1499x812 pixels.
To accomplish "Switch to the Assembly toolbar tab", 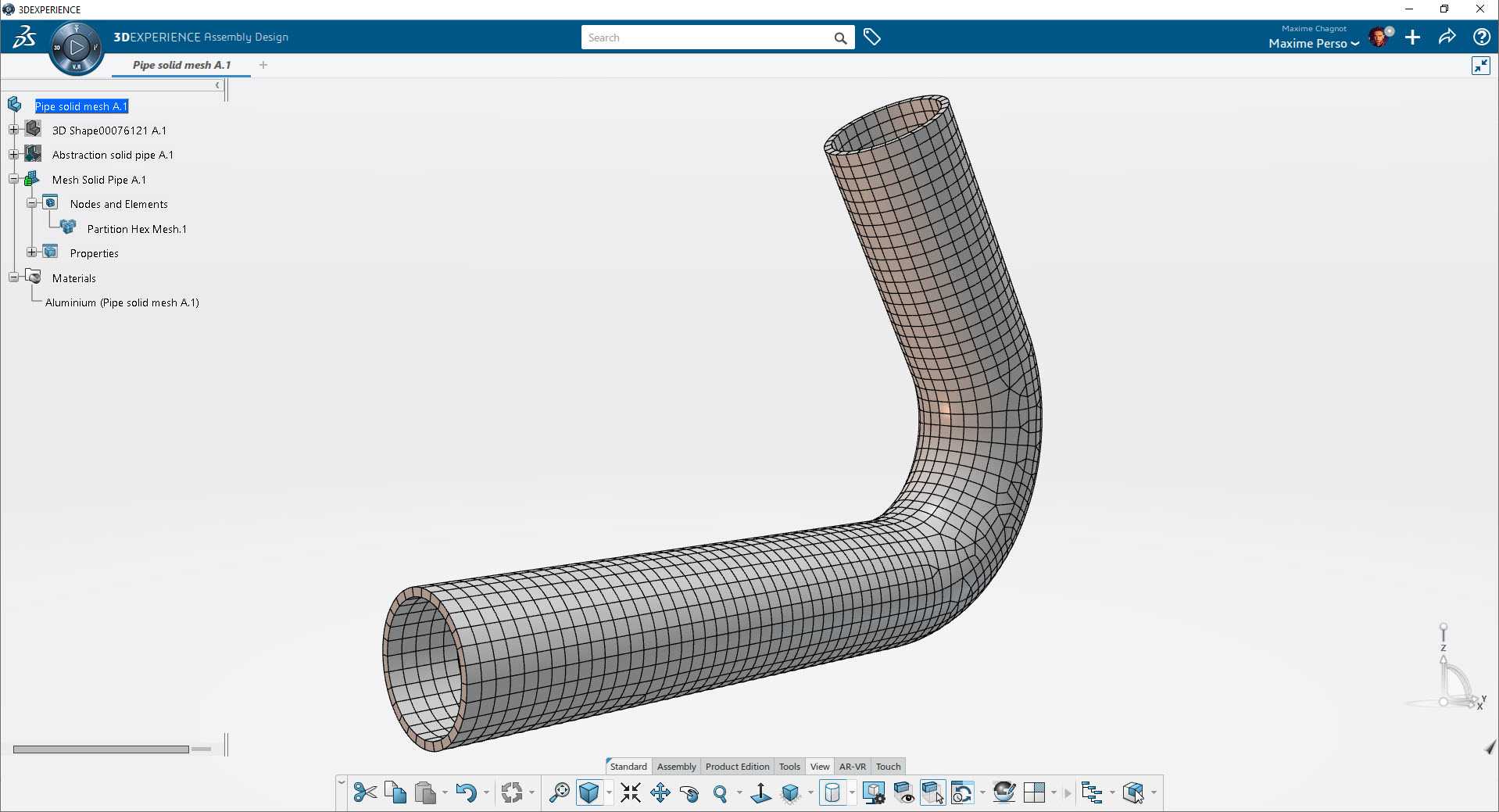I will (x=677, y=767).
